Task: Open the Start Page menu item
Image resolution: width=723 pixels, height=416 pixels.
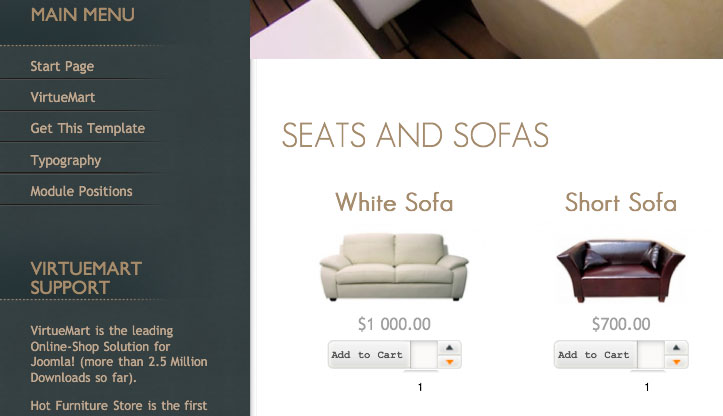Action: click(x=62, y=66)
